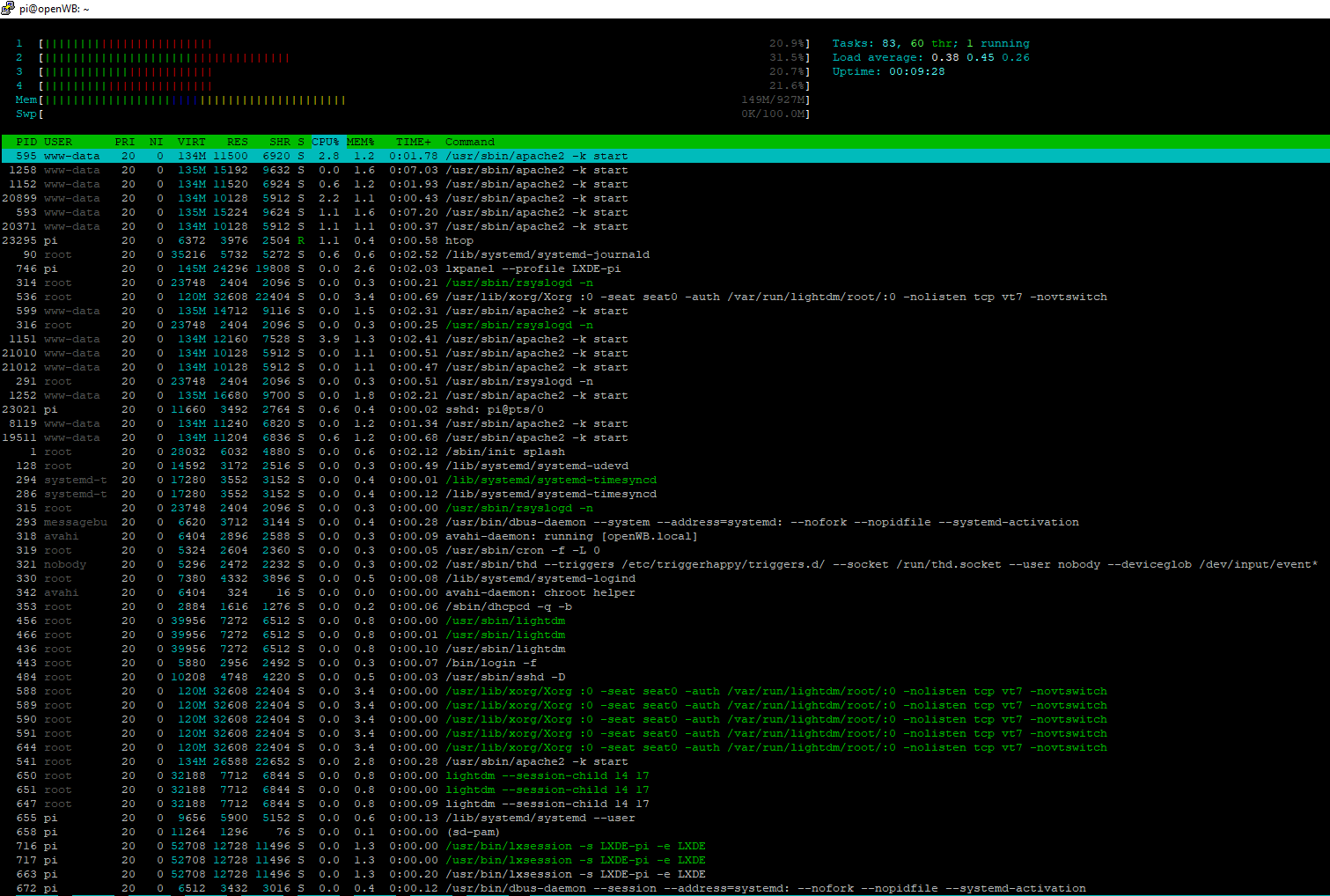Select lxsession process row PID 663
Viewport: 1330px width, 896px height.
point(665,874)
